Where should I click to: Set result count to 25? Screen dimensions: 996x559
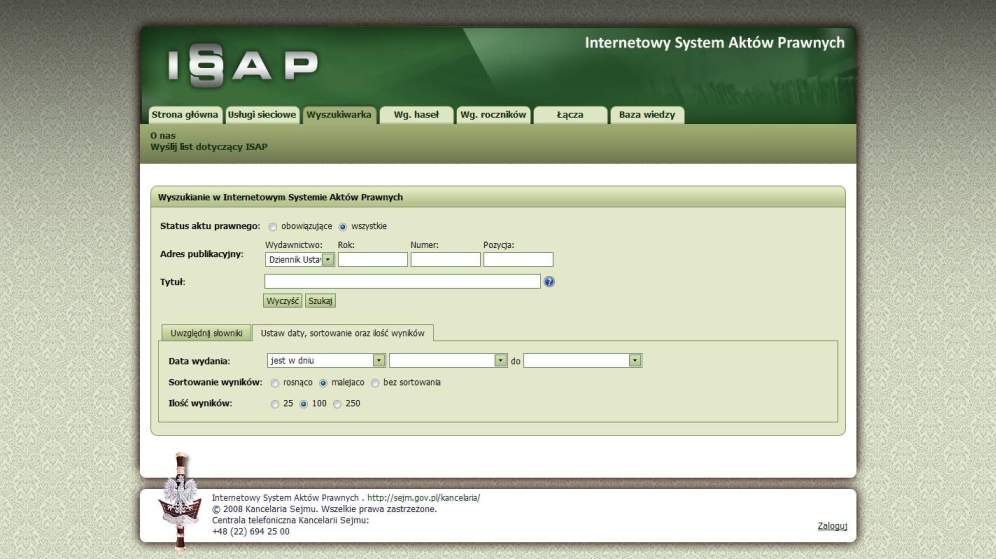point(274,404)
